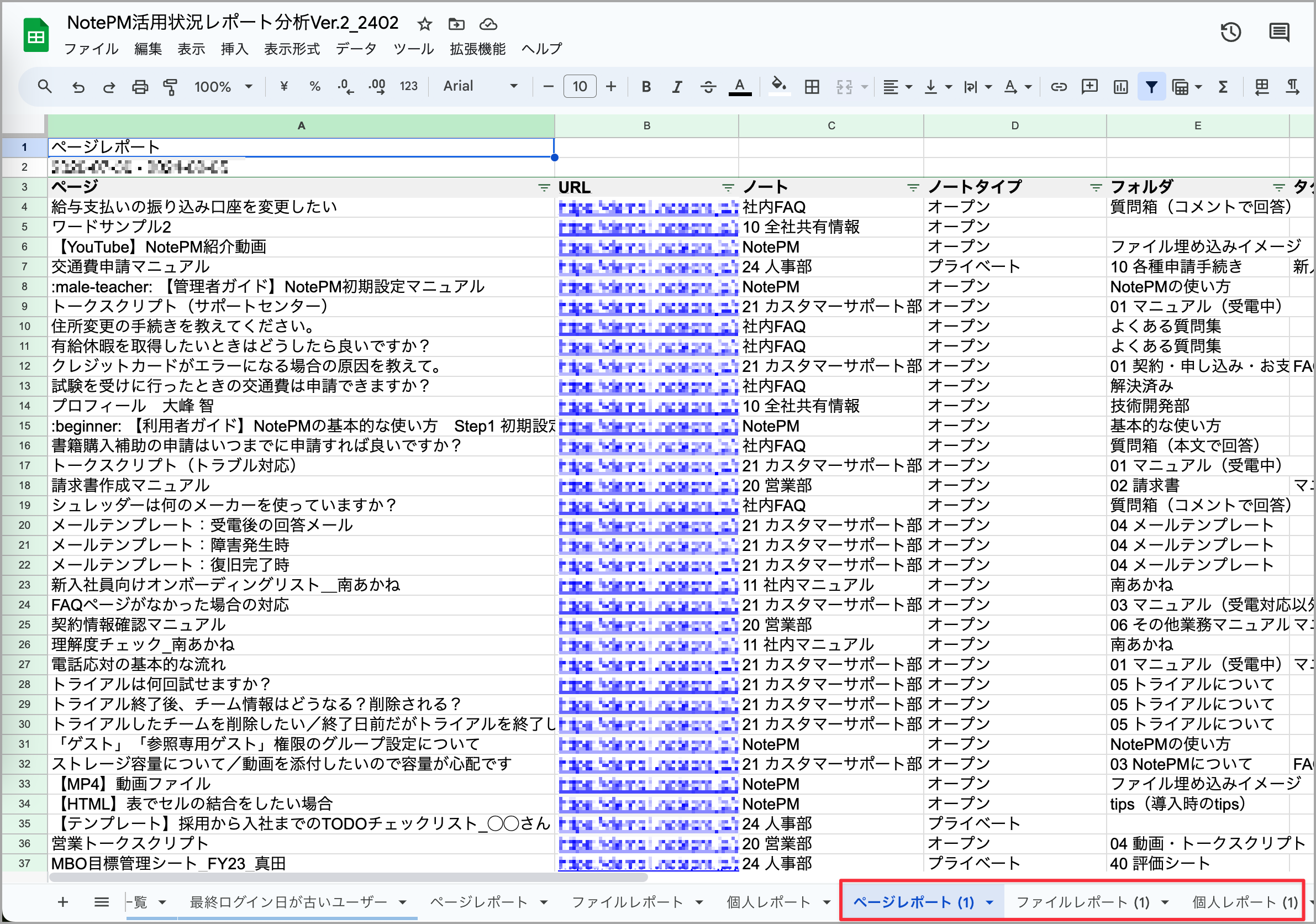Add a new sheet with plus
This screenshot has height=924, width=1316.
(63, 902)
